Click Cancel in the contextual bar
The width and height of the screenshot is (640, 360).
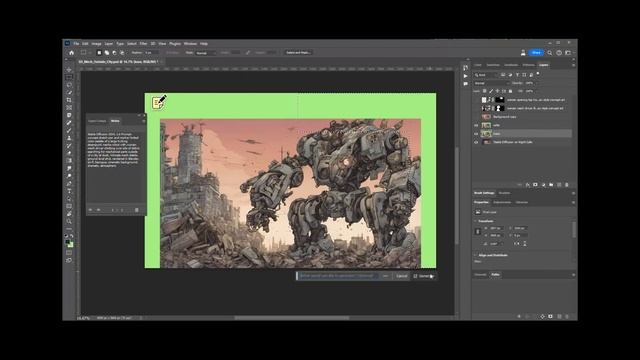point(402,276)
